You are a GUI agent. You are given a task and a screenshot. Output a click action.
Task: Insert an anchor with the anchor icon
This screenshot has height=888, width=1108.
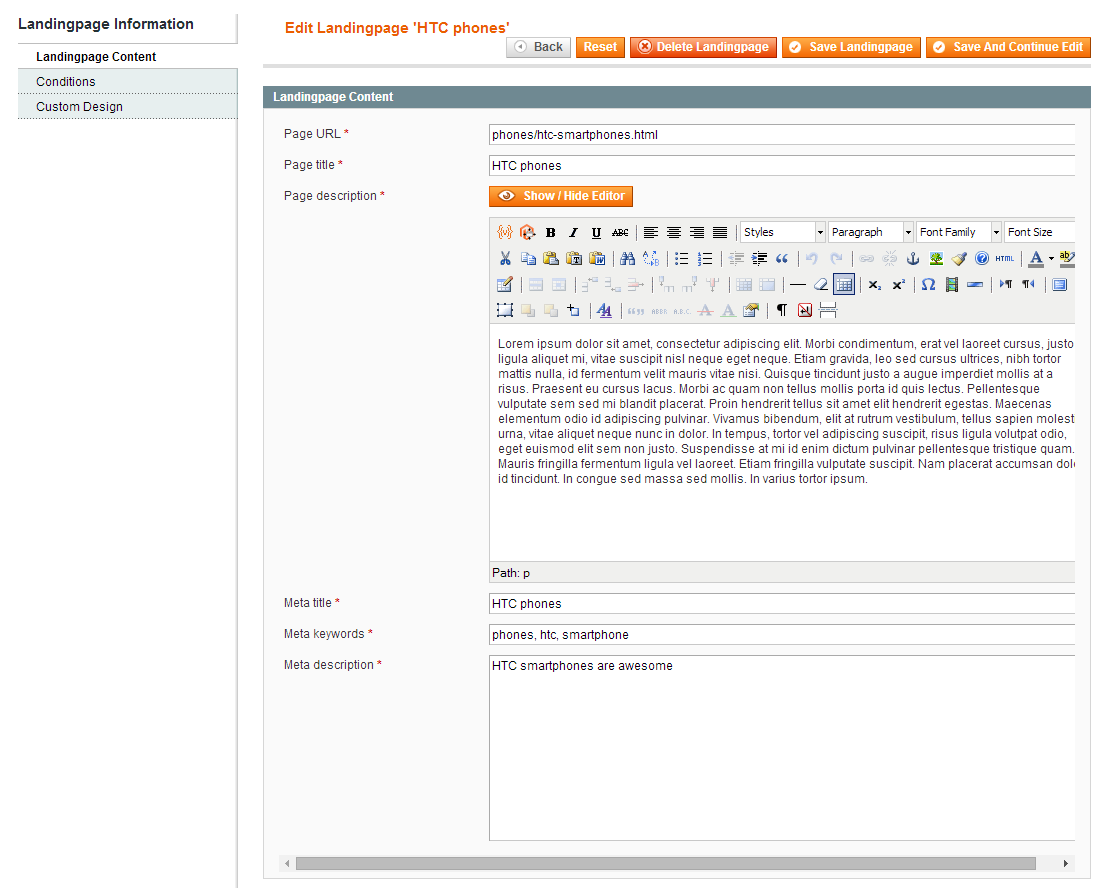pyautogui.click(x=913, y=259)
